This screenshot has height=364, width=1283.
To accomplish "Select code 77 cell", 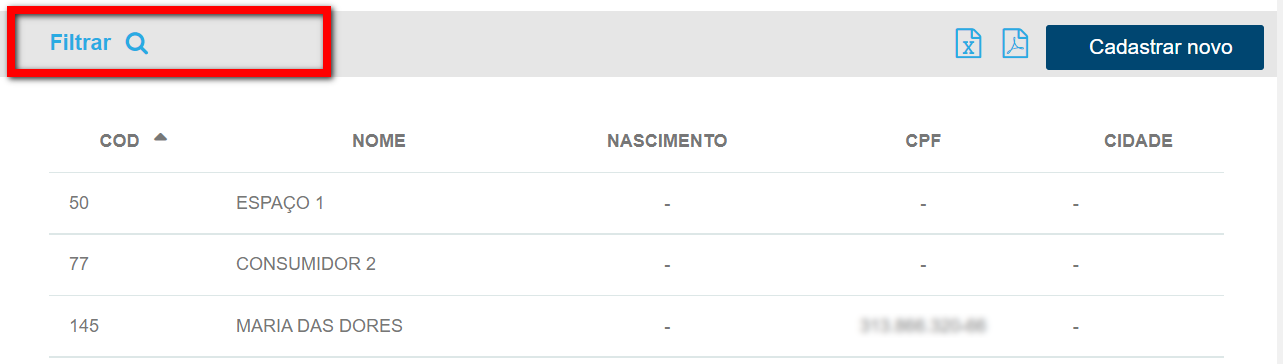I will (x=78, y=264).
